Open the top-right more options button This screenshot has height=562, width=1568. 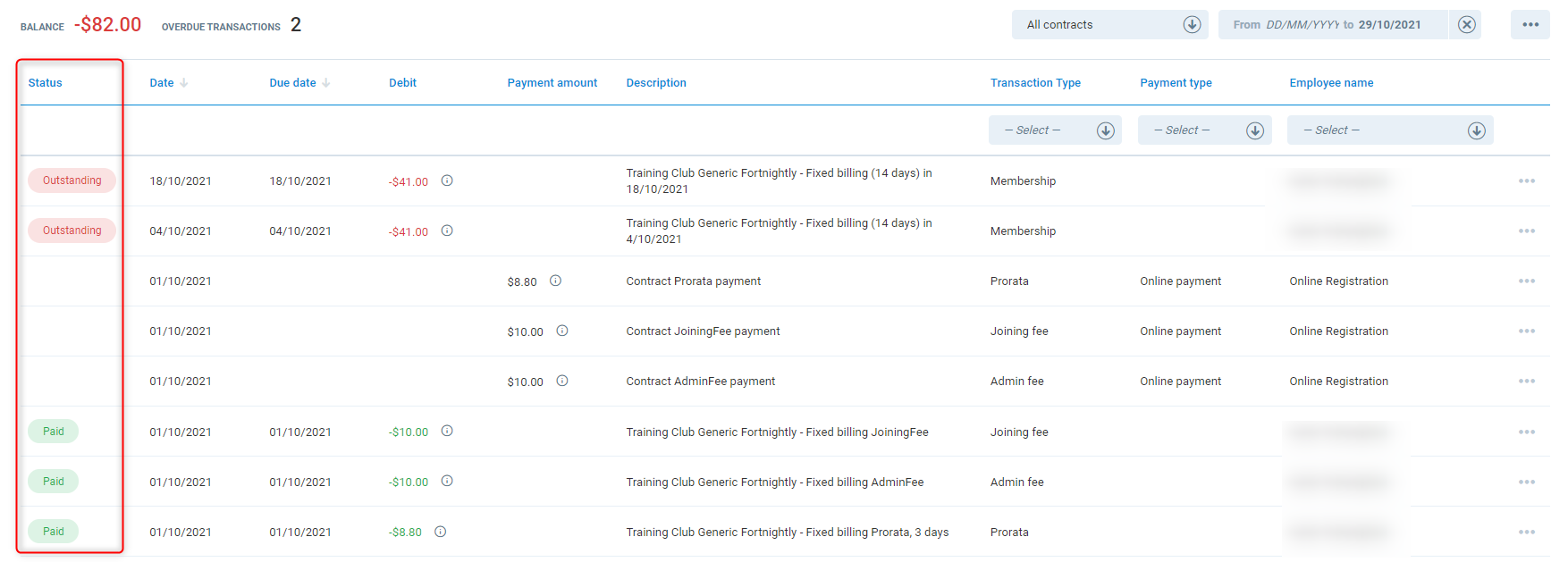pyautogui.click(x=1530, y=25)
